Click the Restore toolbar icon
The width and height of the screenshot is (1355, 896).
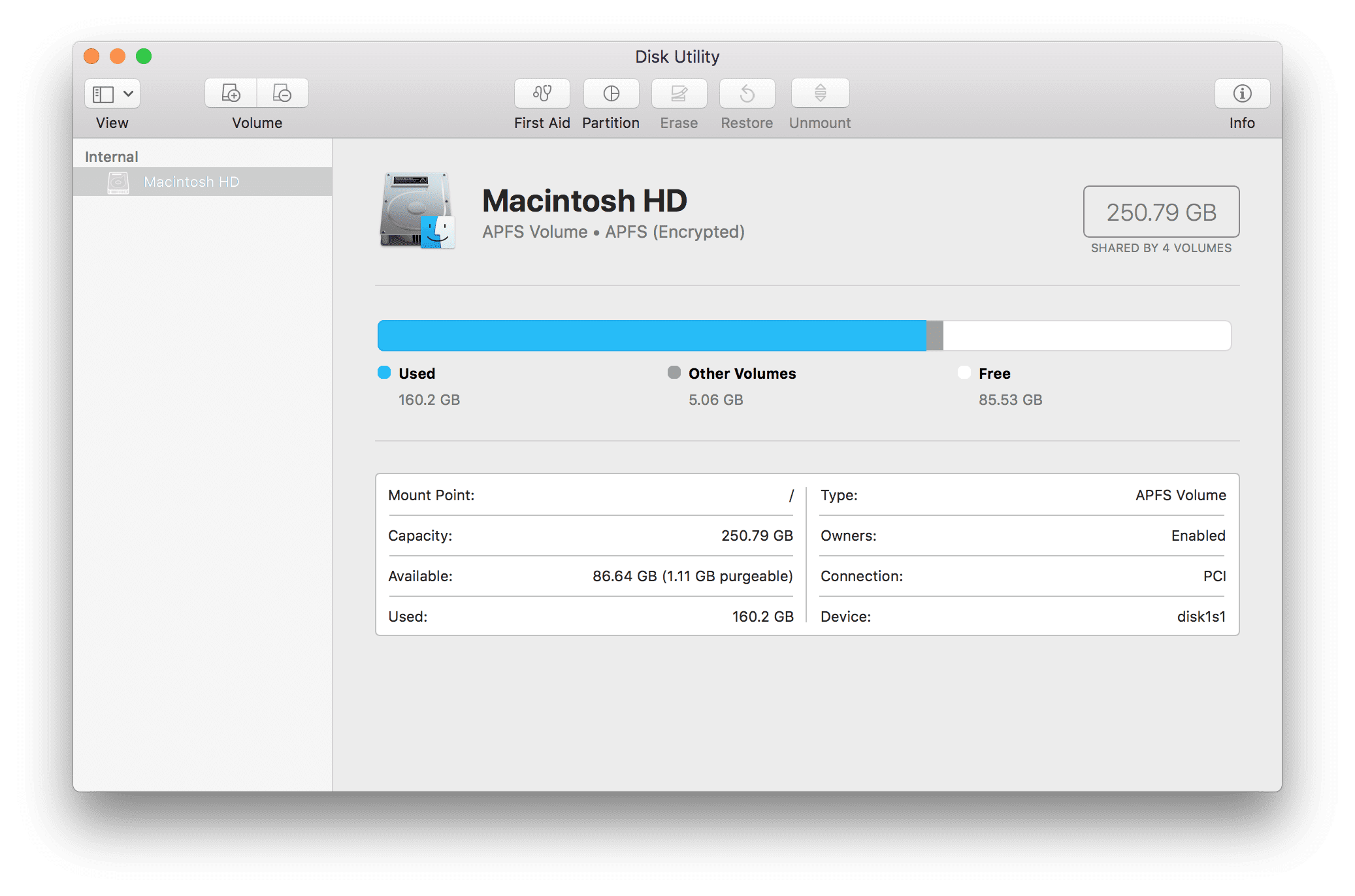[x=747, y=93]
